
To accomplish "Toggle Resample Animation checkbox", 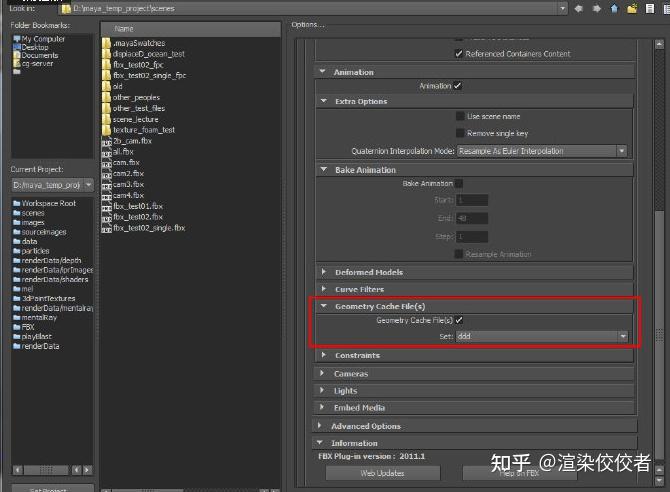I will [x=458, y=254].
